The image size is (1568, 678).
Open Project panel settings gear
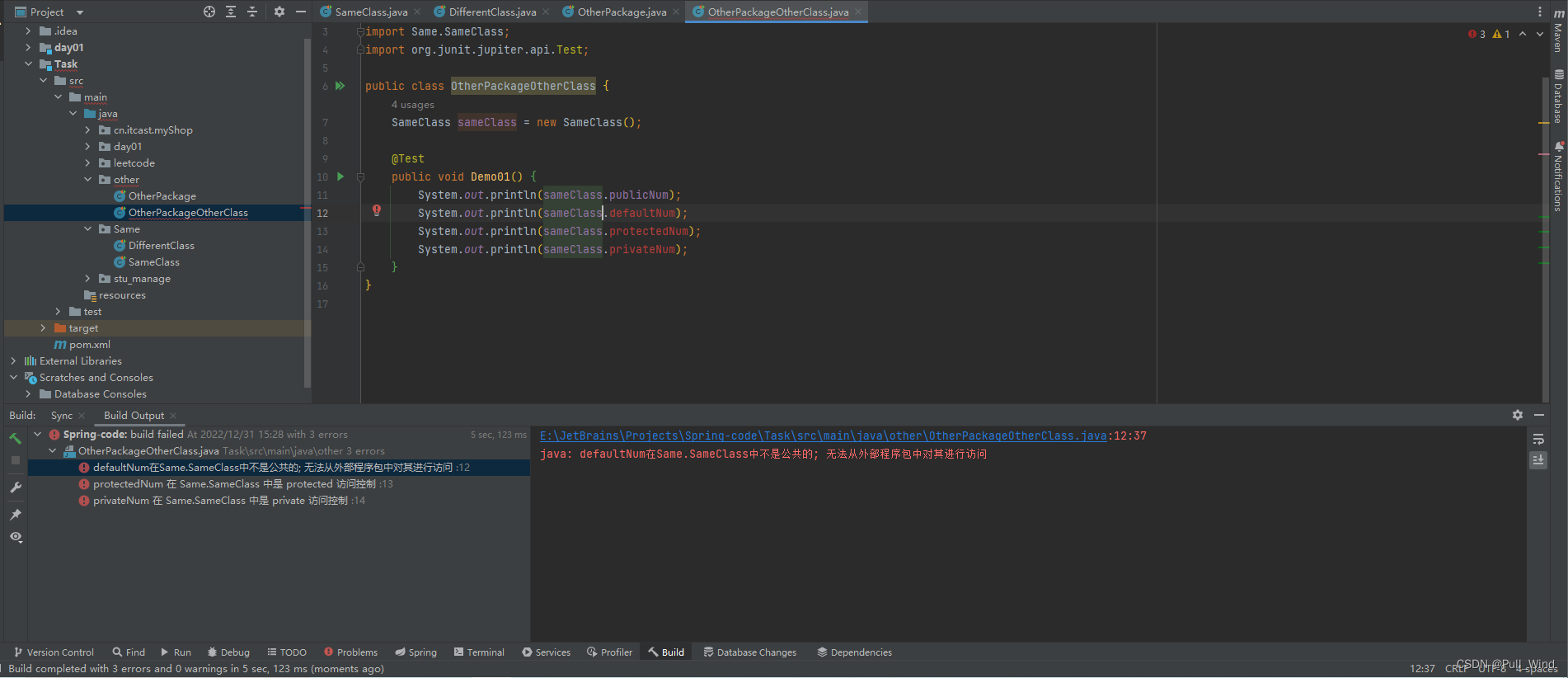279,12
